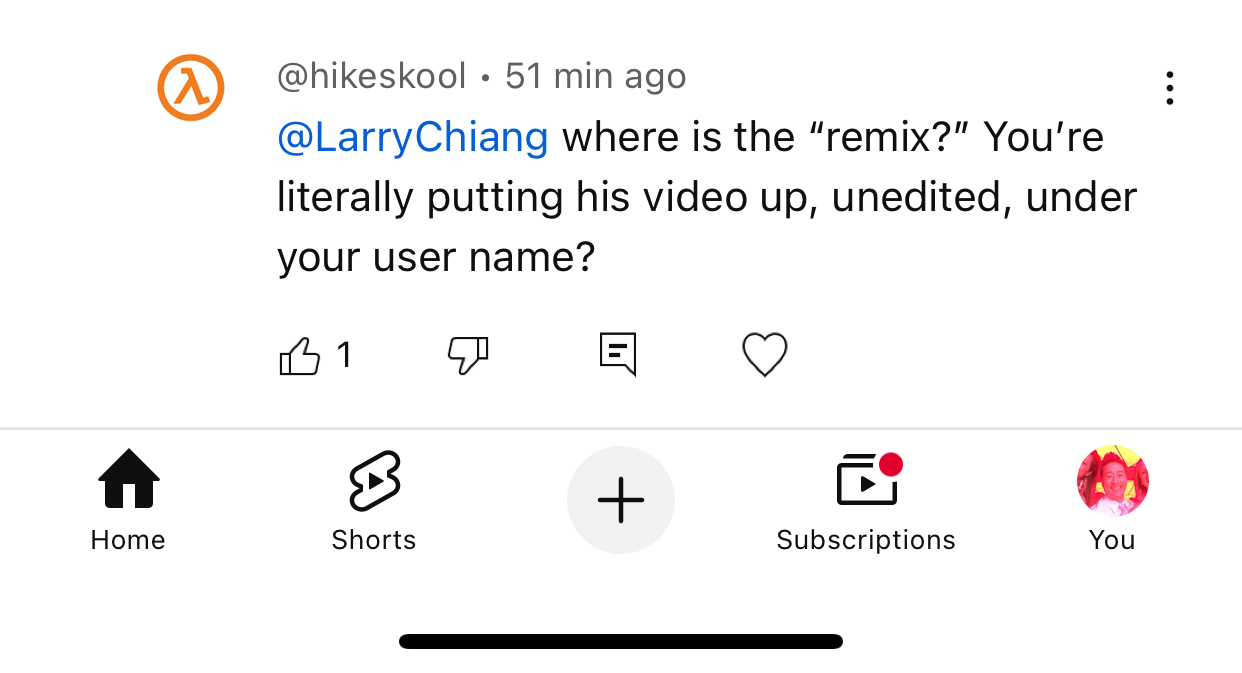Tap the reply icon under the comment
Image resolution: width=1242 pixels, height=673 pixels.
[x=617, y=354]
